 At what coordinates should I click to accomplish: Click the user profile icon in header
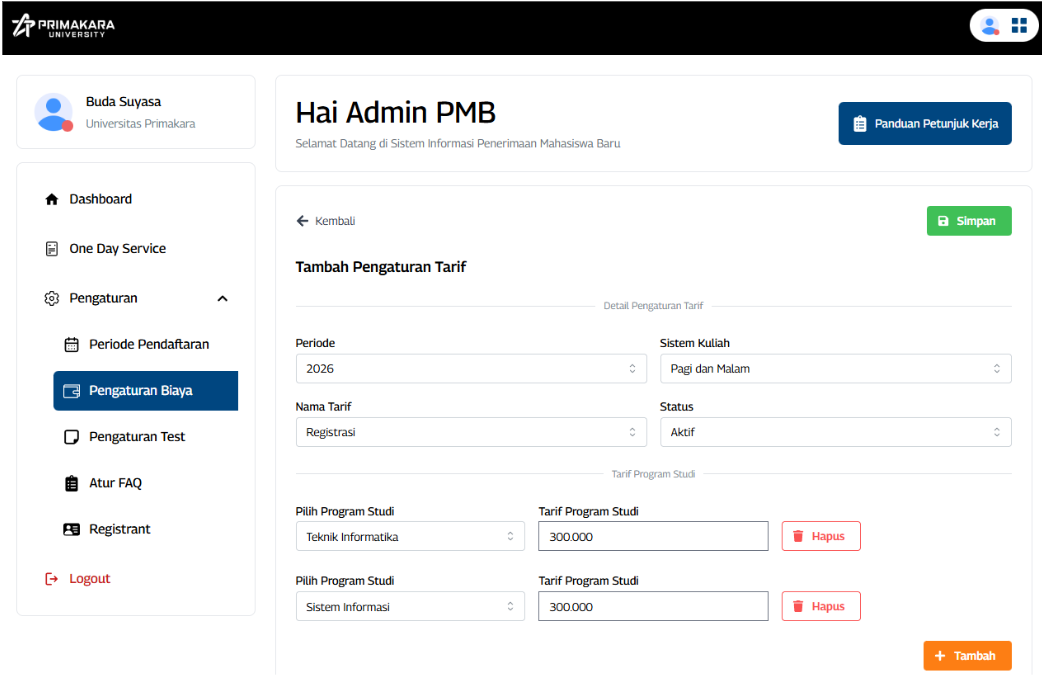tap(990, 26)
